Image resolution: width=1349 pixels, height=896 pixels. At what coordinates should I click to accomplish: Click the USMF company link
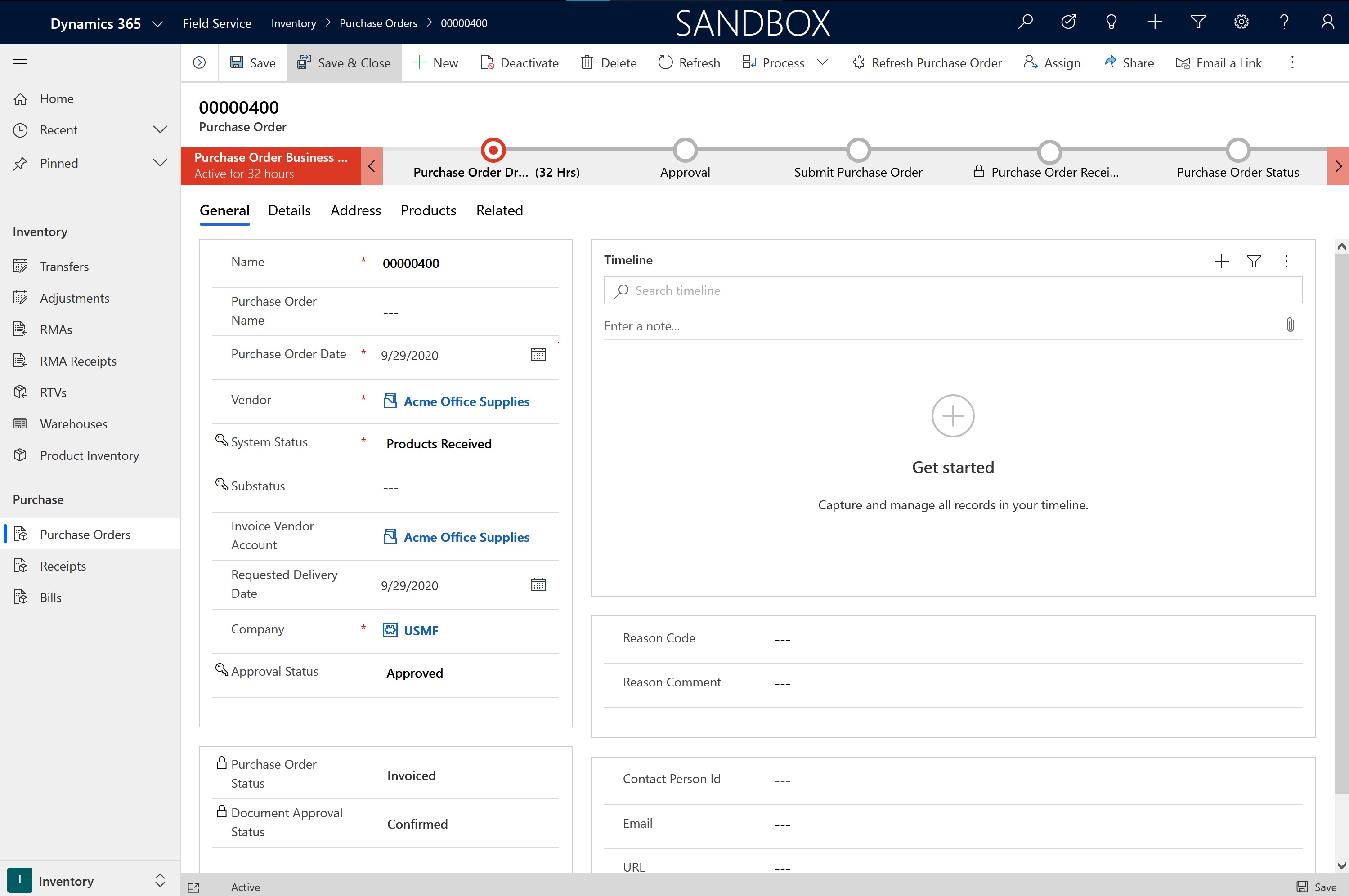coord(420,630)
